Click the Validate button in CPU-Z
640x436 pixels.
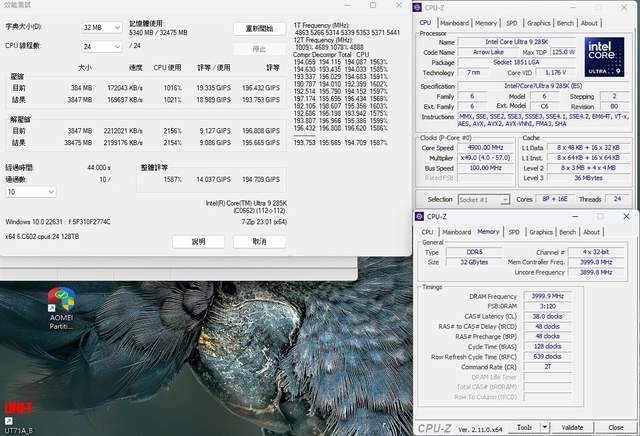point(572,427)
